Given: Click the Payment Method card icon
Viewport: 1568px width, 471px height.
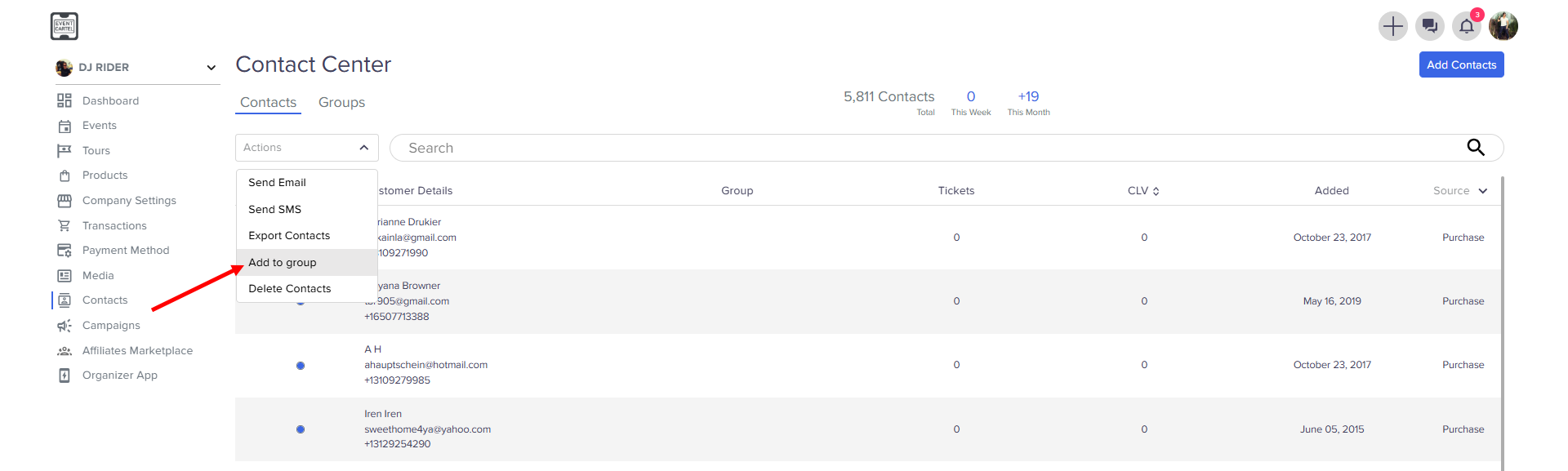Looking at the screenshot, I should pyautogui.click(x=65, y=251).
